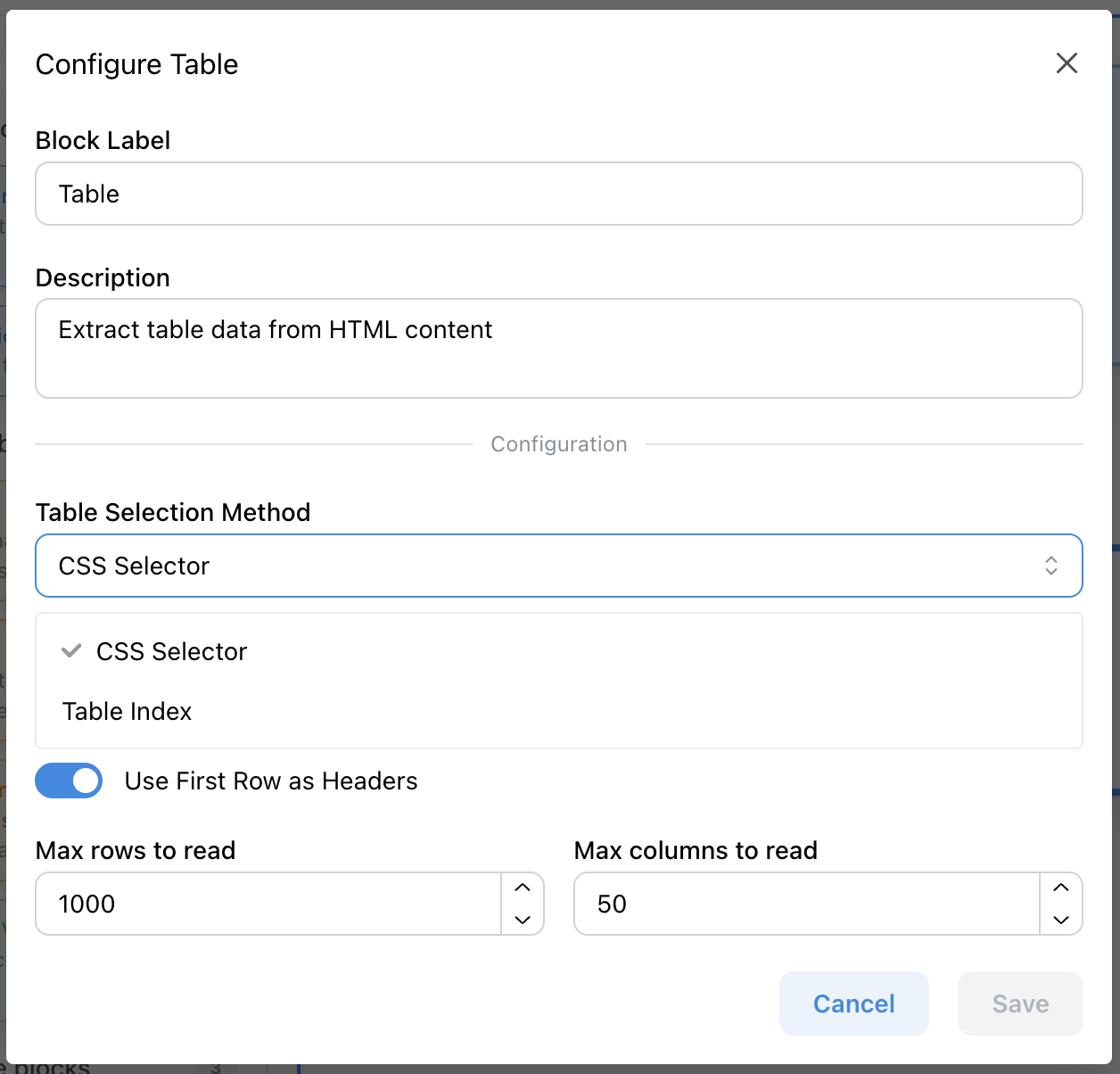This screenshot has width=1120, height=1074.
Task: Select the Table Index option
Action: 128,712
